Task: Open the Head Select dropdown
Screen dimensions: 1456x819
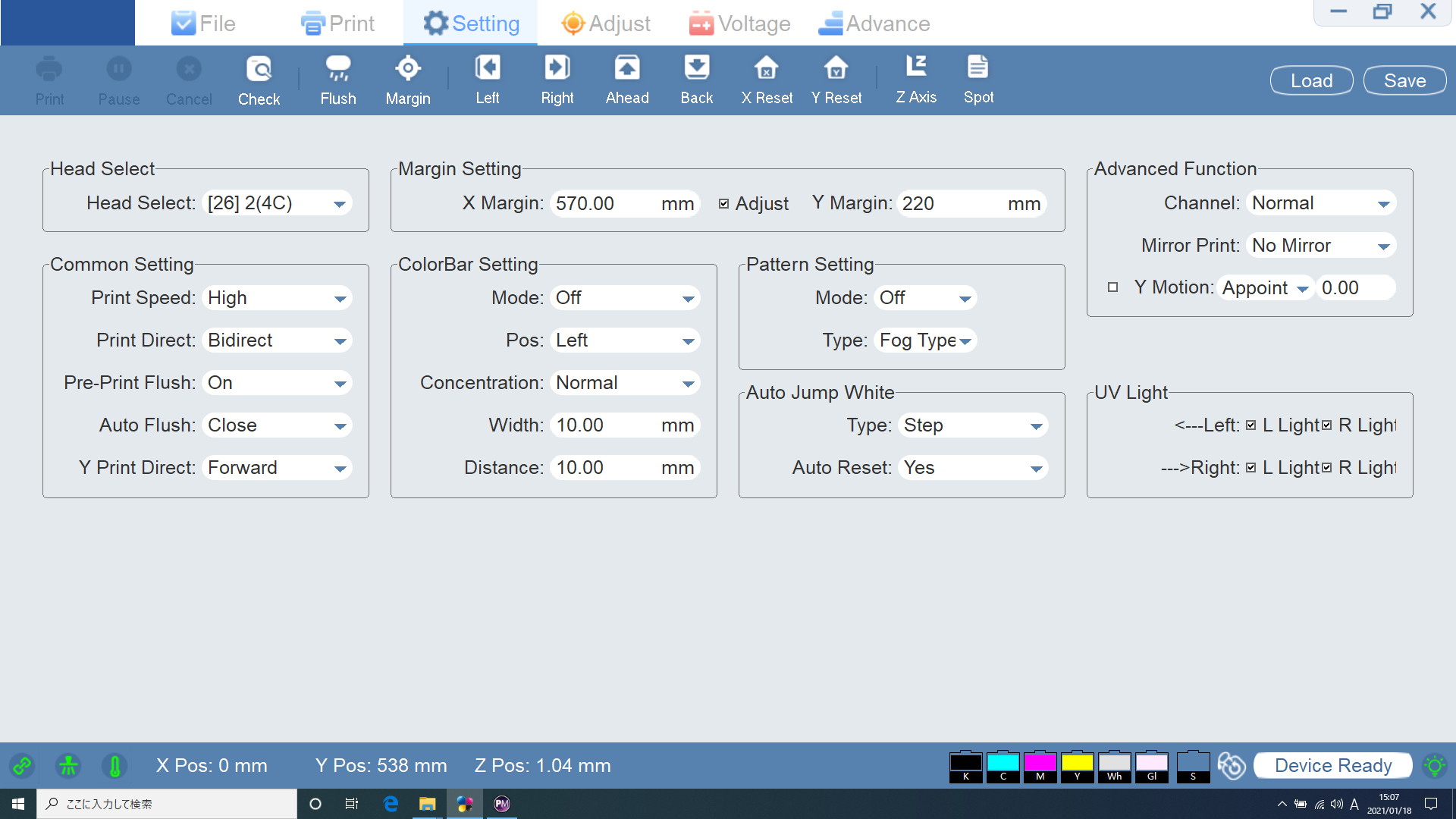Action: point(277,203)
